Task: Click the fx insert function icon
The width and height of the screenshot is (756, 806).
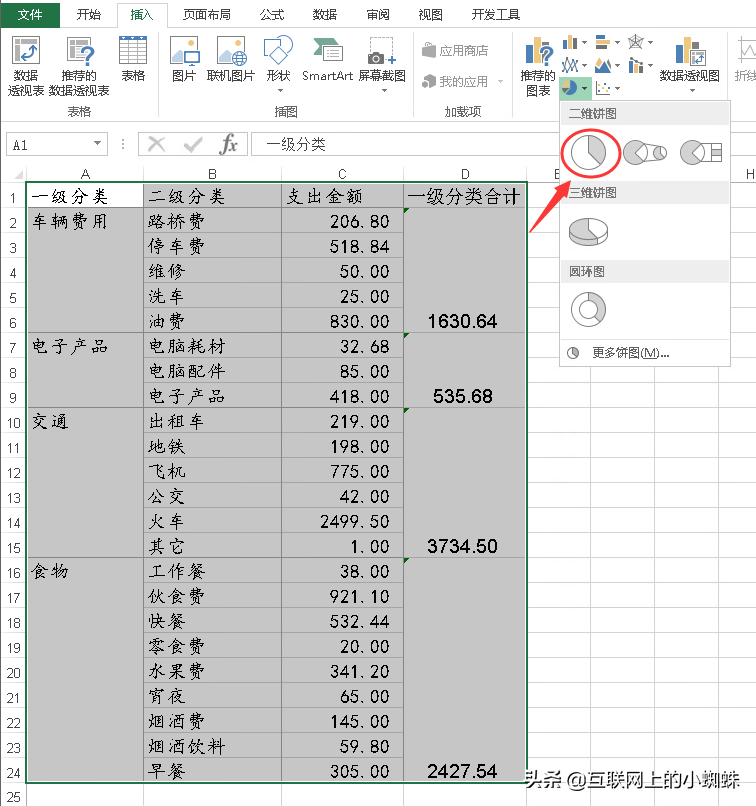Action: point(229,144)
